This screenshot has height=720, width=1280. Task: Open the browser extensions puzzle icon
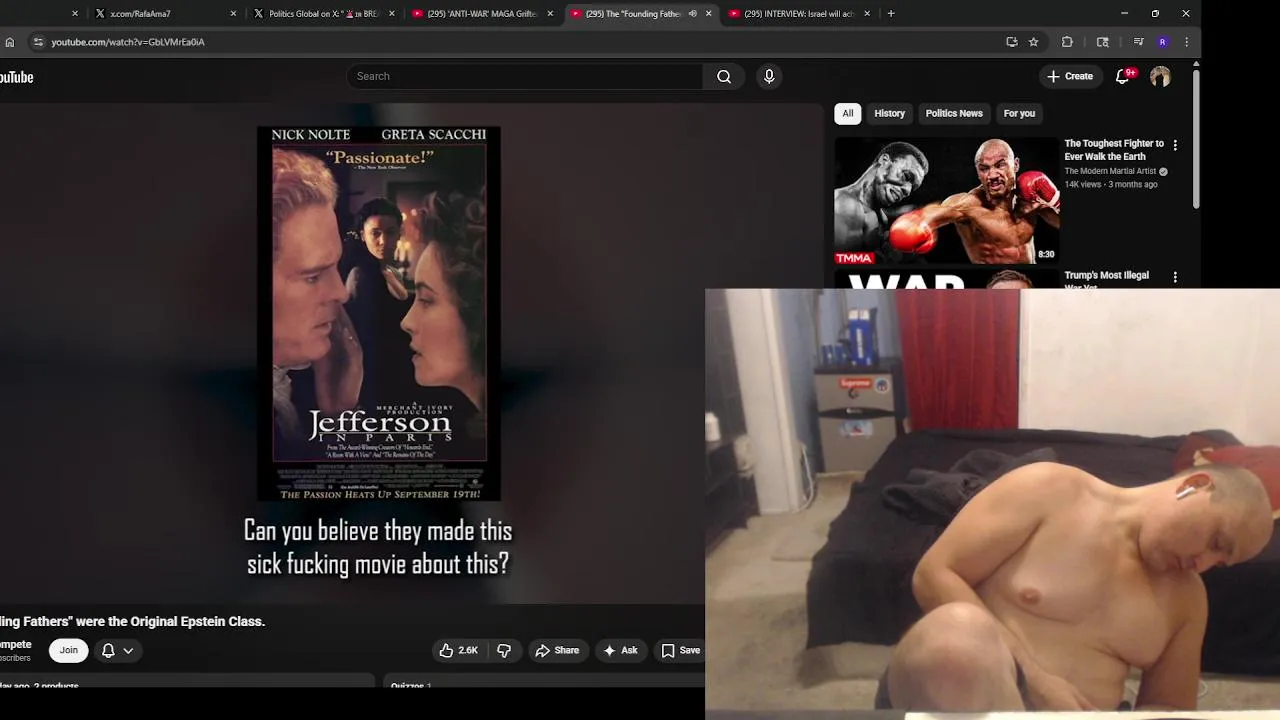[x=1067, y=42]
